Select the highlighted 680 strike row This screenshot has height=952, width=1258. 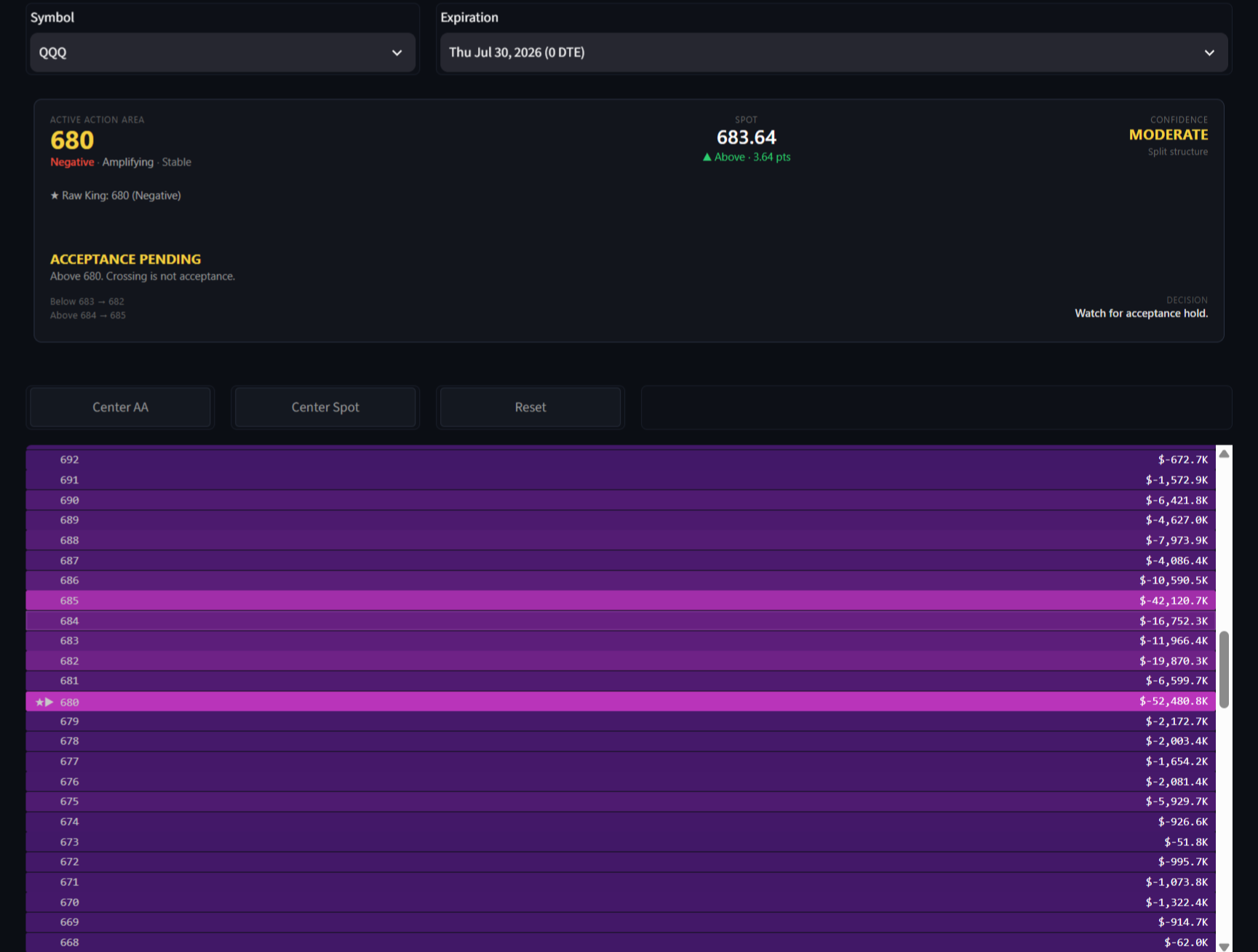pos(621,701)
